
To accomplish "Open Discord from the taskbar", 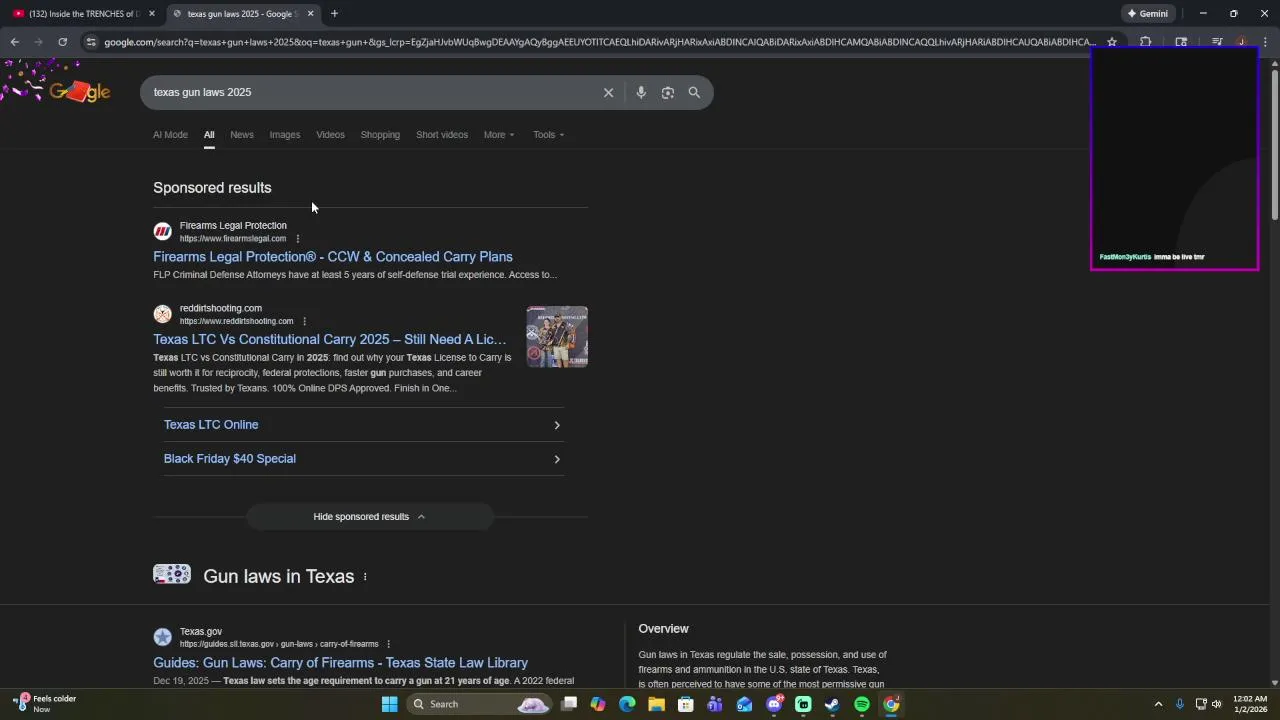I will [774, 704].
